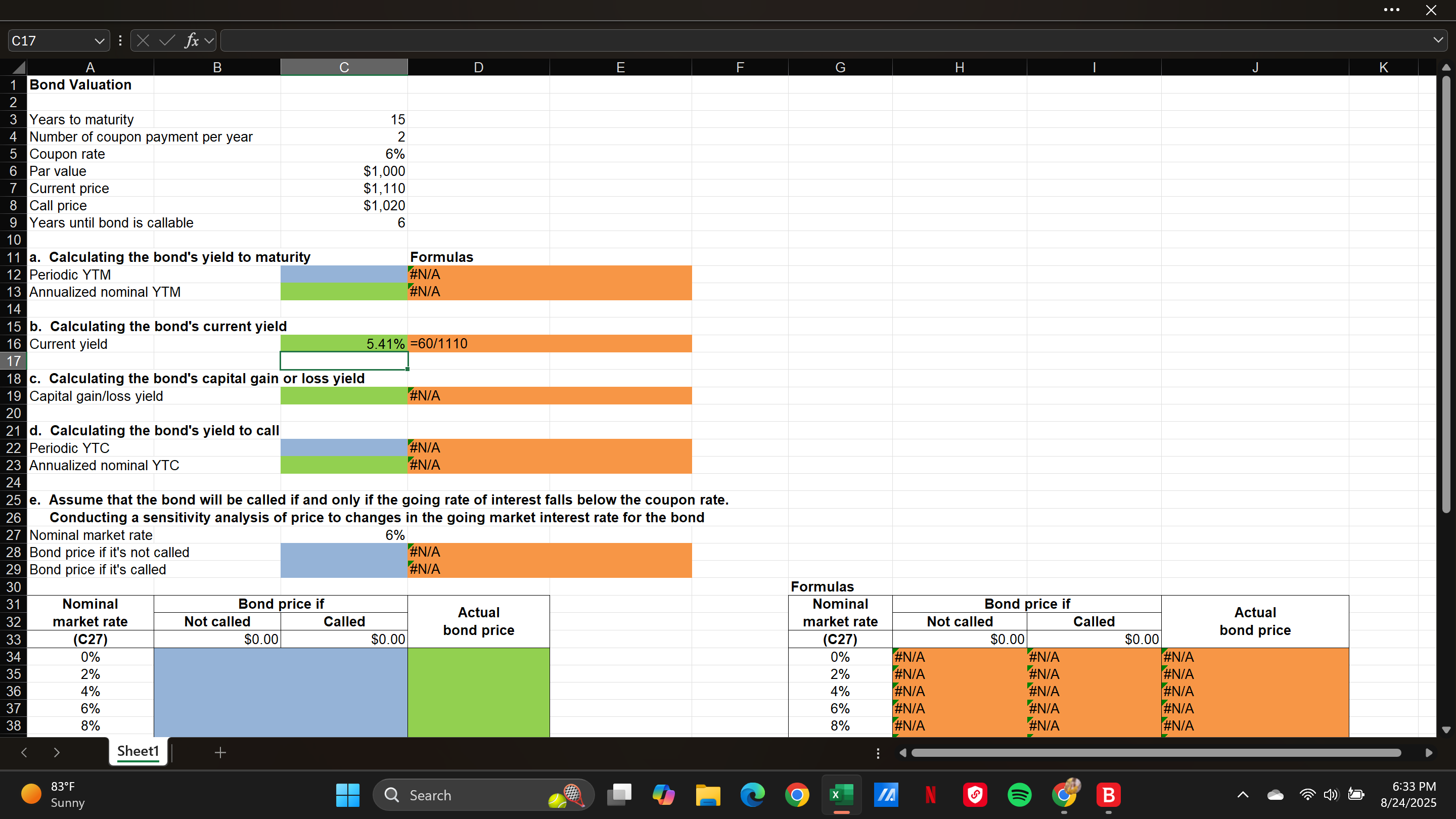1456x819 pixels.
Task: Open Spotify from the taskbar
Action: (1019, 795)
